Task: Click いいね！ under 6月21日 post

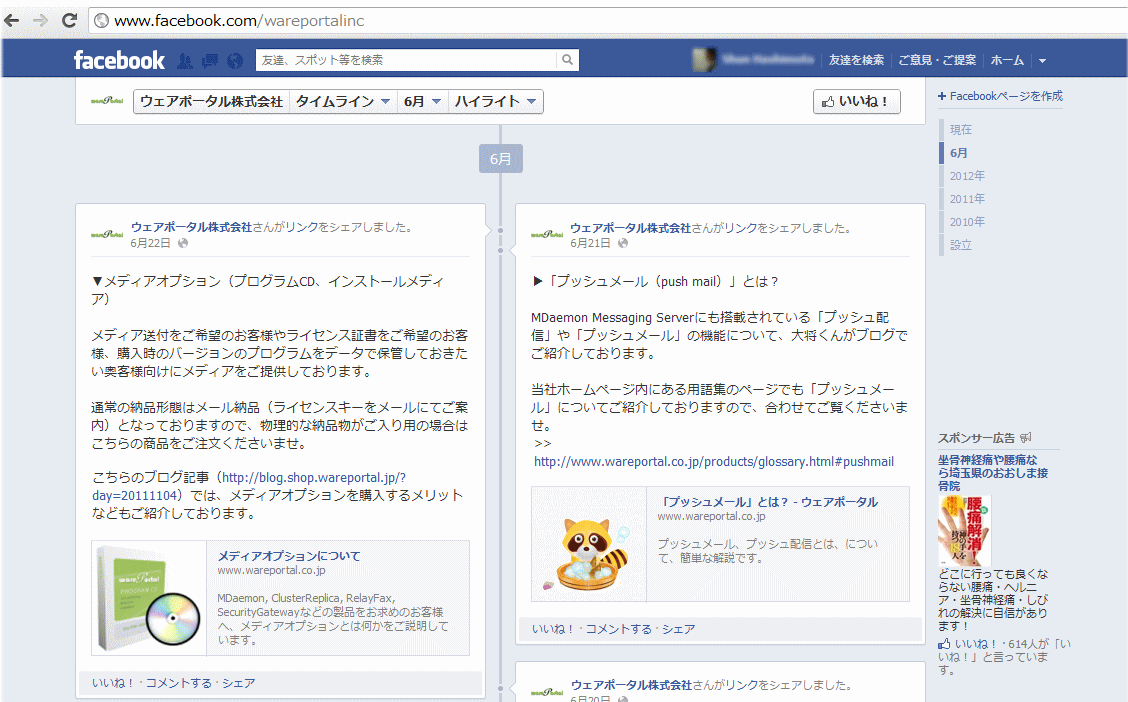Action: pyautogui.click(x=552, y=629)
